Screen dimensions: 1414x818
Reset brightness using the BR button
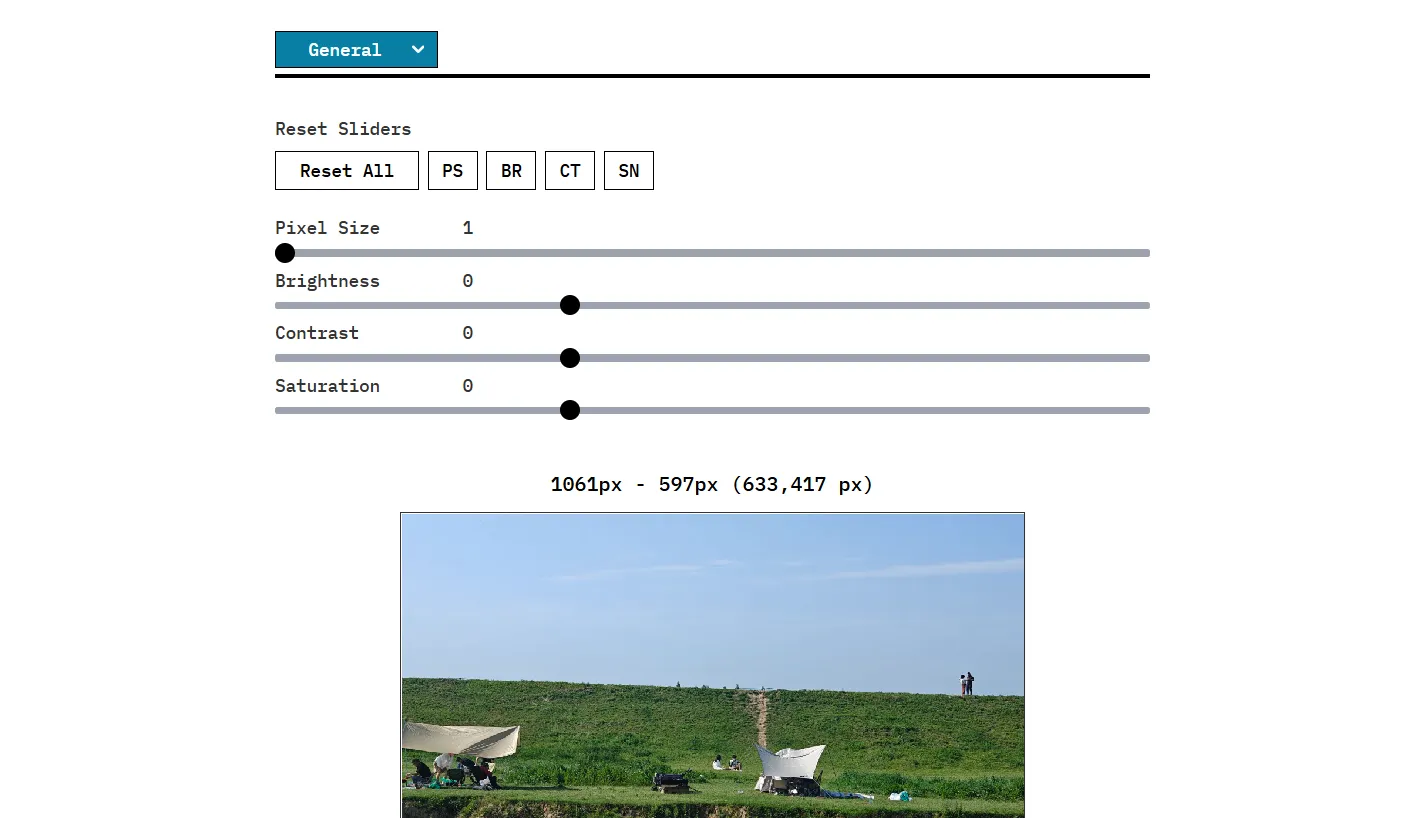click(511, 171)
